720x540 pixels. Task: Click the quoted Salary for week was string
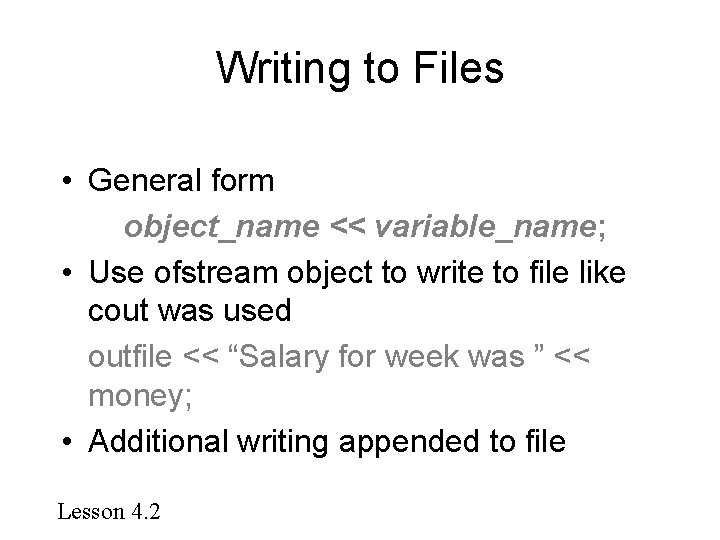[385, 356]
